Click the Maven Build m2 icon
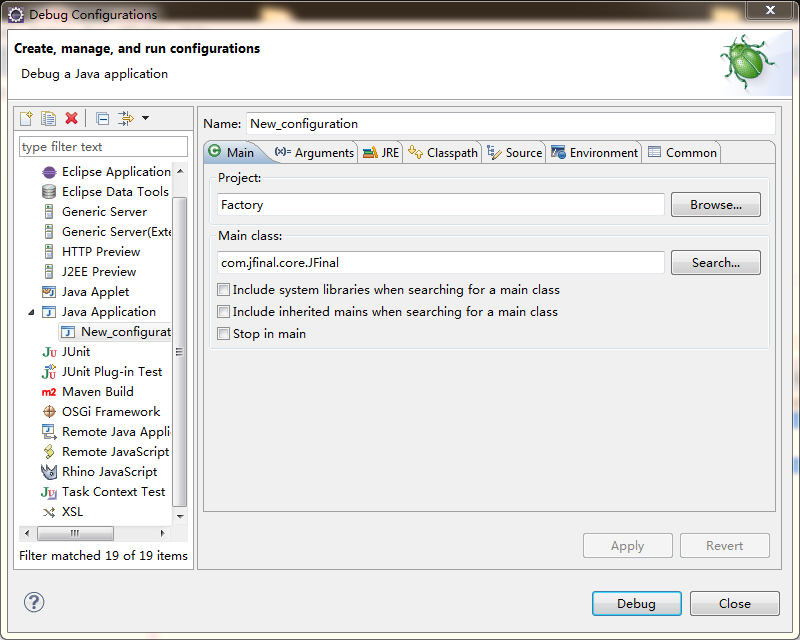This screenshot has height=640, width=800. coord(49,392)
